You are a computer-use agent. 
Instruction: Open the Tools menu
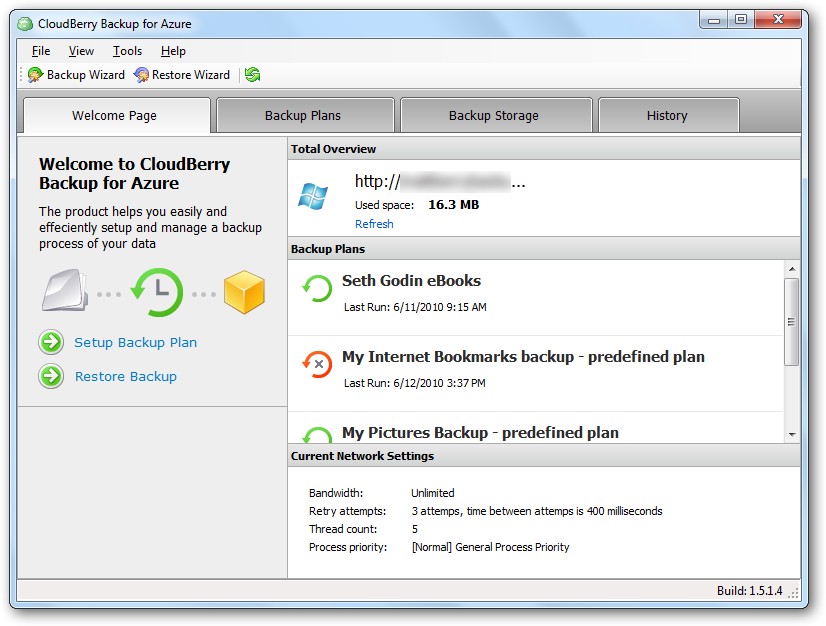tap(127, 51)
